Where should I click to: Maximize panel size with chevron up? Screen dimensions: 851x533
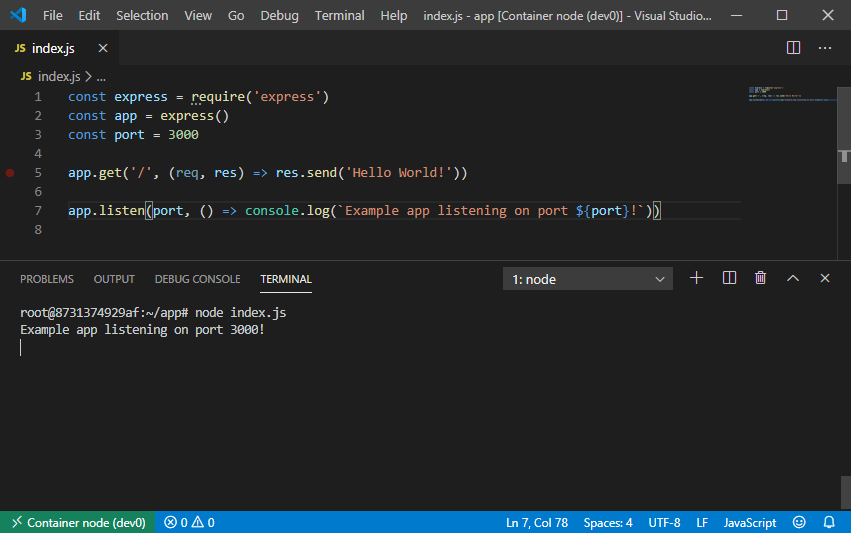[x=793, y=278]
